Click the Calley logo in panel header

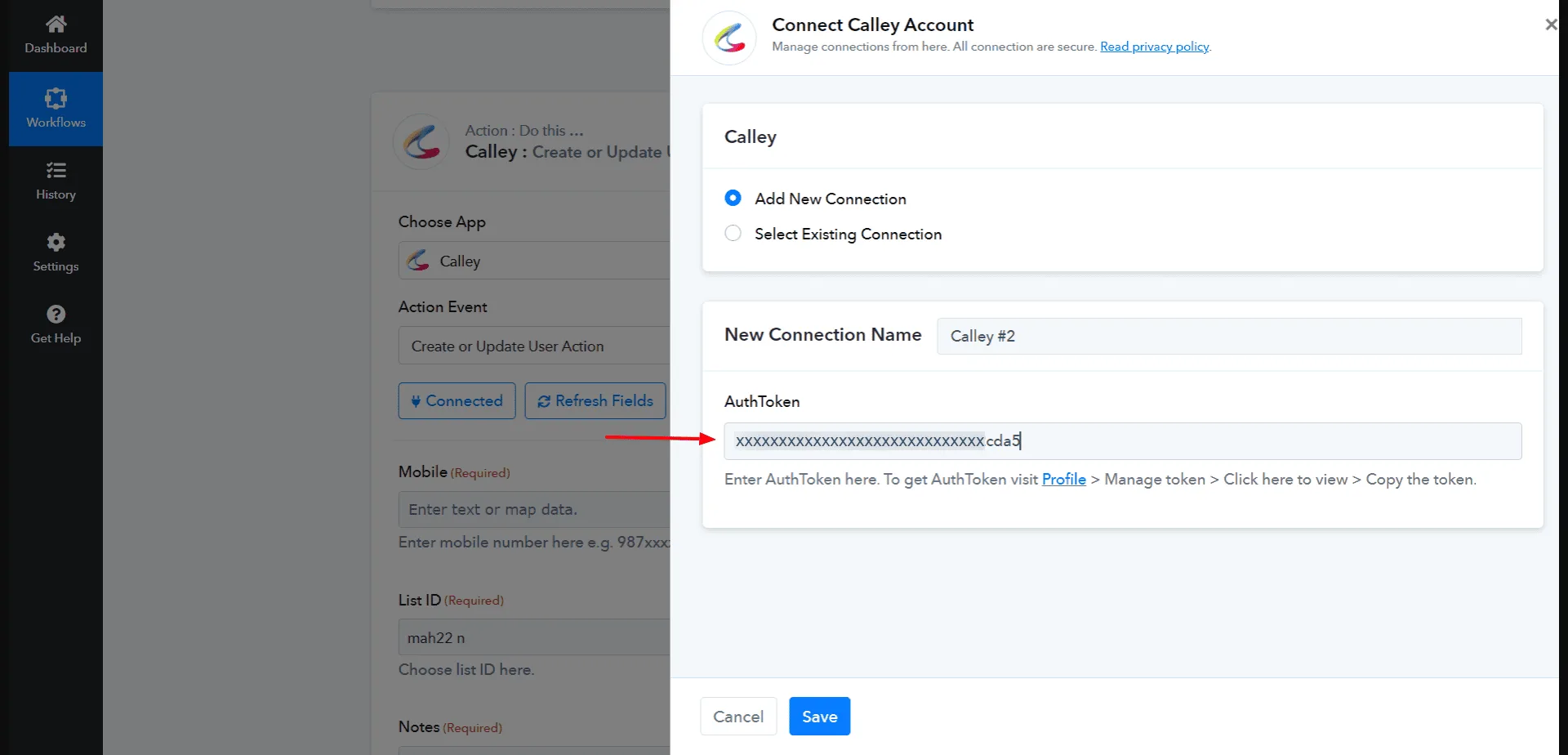click(729, 38)
